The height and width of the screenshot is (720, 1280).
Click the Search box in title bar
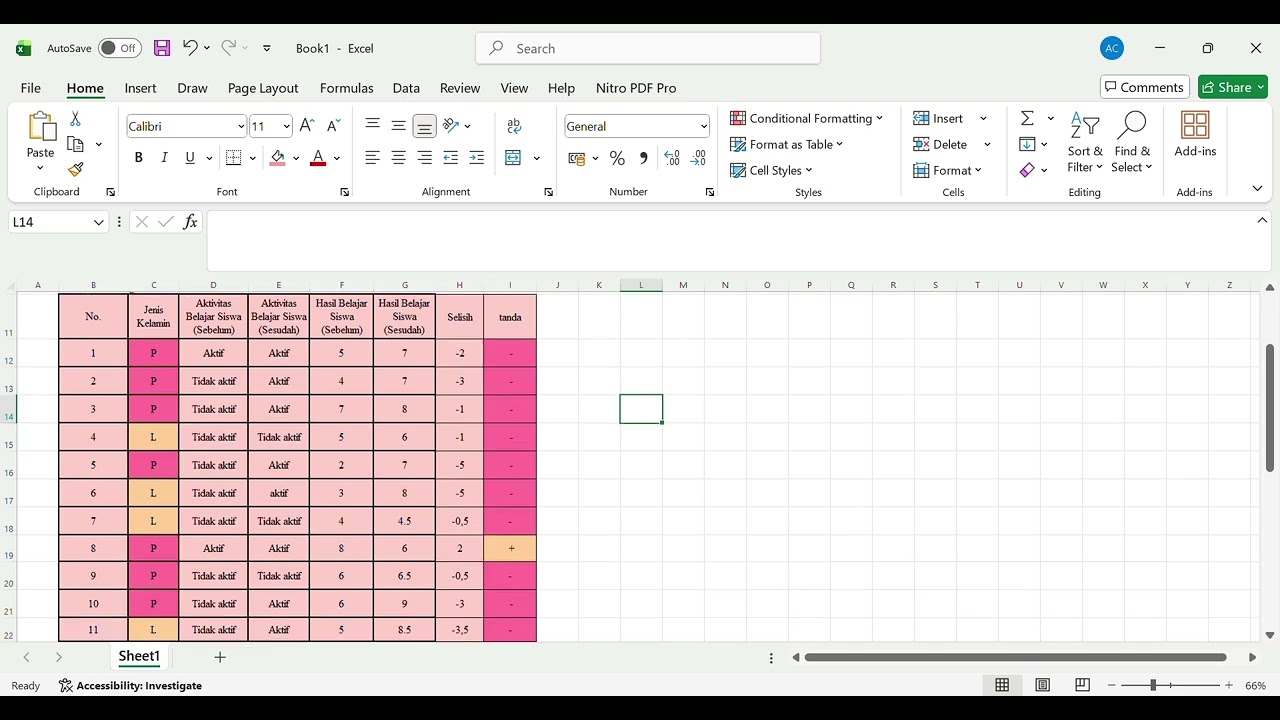click(x=648, y=48)
